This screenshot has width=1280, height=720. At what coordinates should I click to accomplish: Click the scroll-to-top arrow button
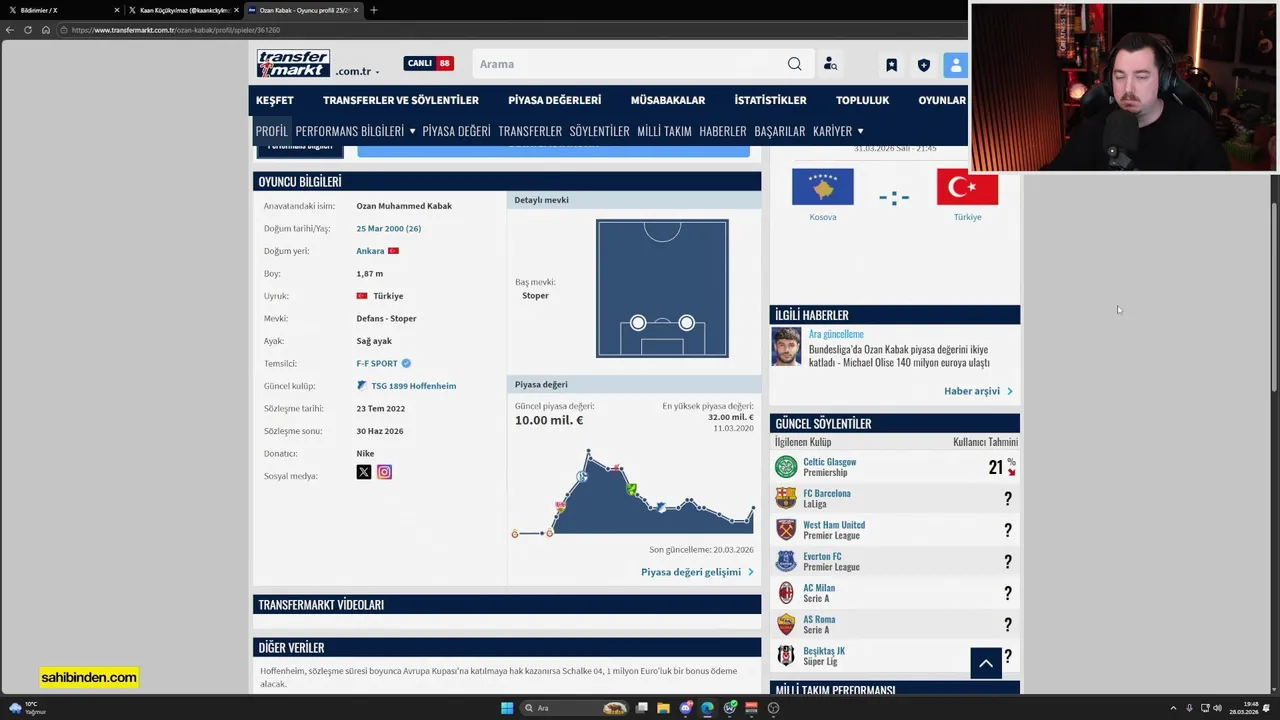point(986,663)
